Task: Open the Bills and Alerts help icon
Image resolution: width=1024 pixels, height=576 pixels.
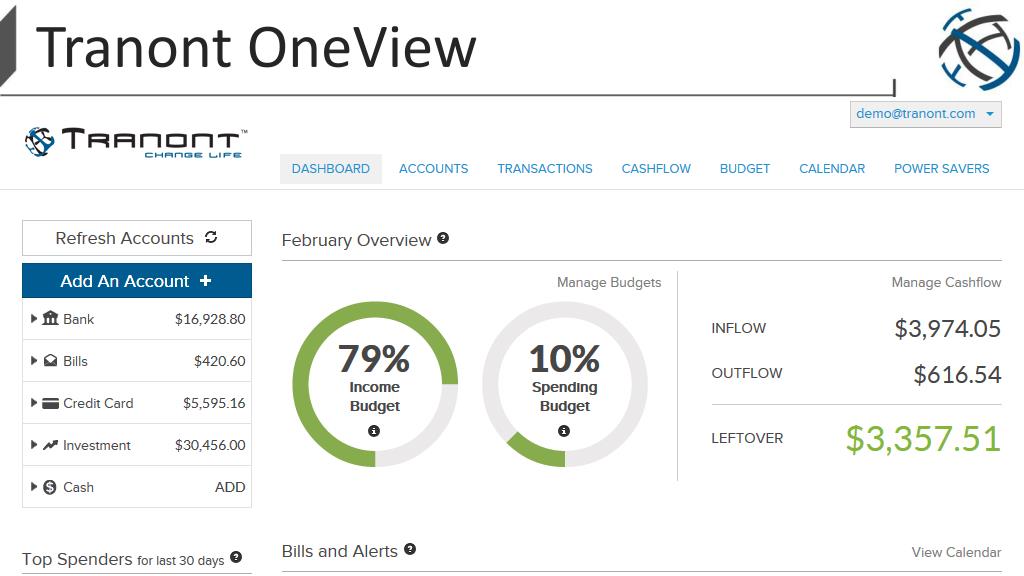Action: (x=409, y=549)
